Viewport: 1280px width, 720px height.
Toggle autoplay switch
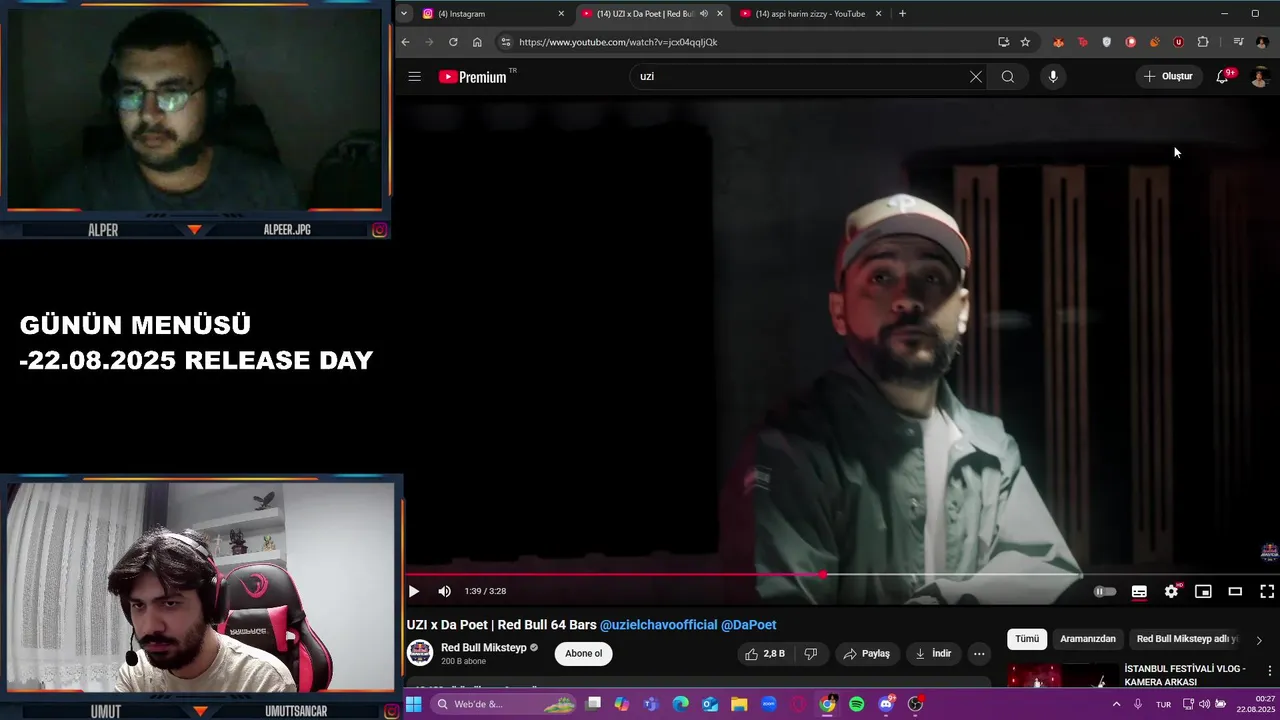(x=1104, y=591)
